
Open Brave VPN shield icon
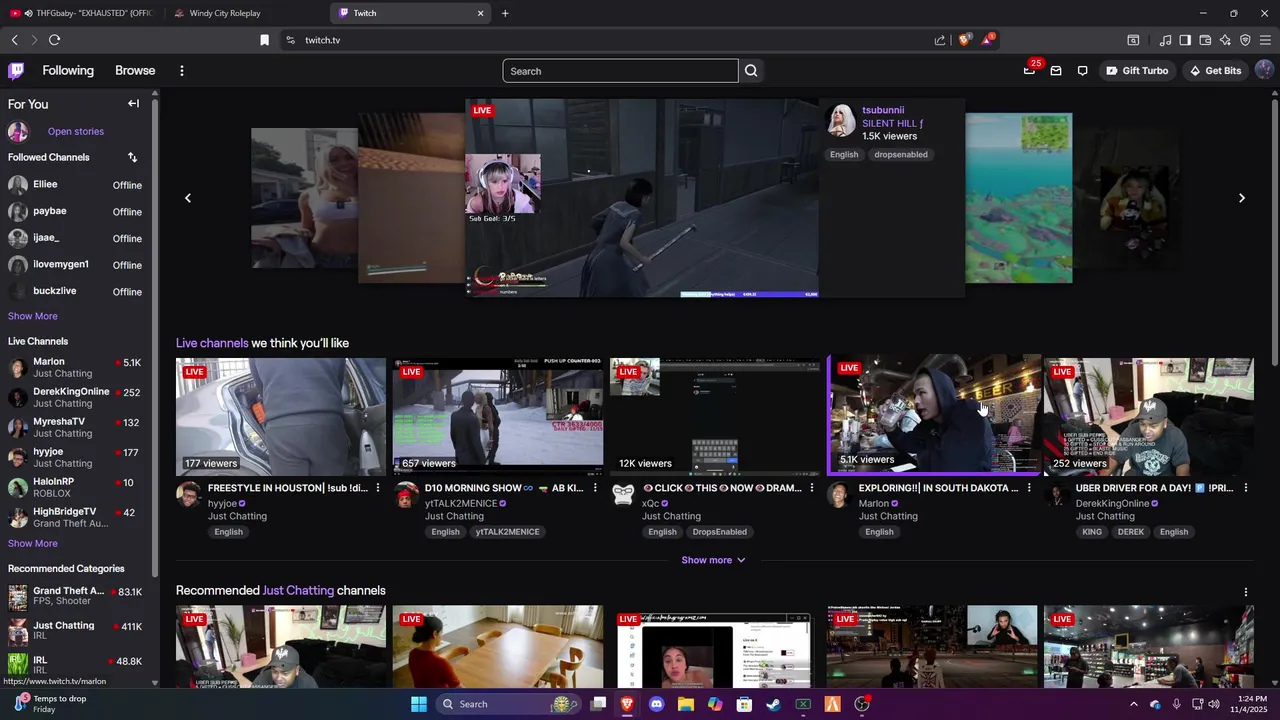1245,40
